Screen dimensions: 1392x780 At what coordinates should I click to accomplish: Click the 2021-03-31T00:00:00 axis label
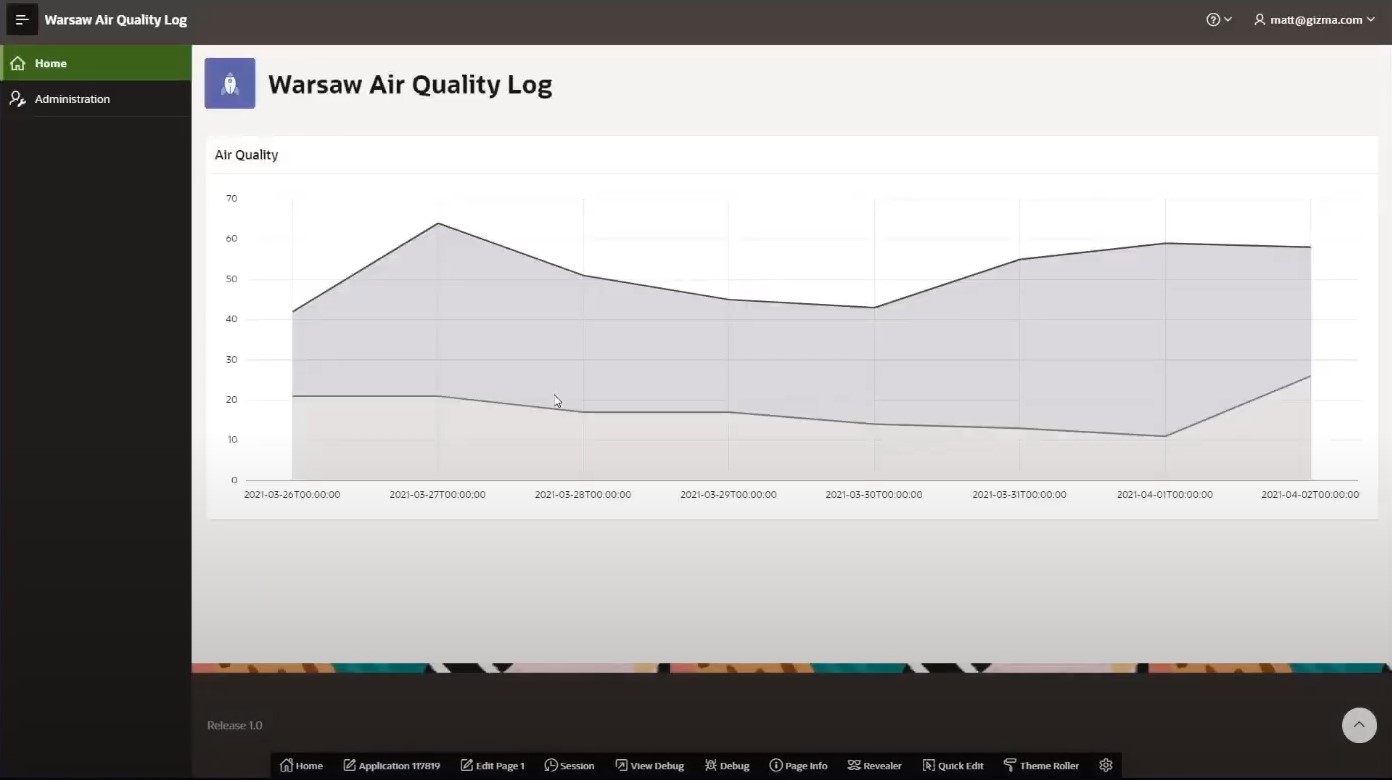[1020, 495]
